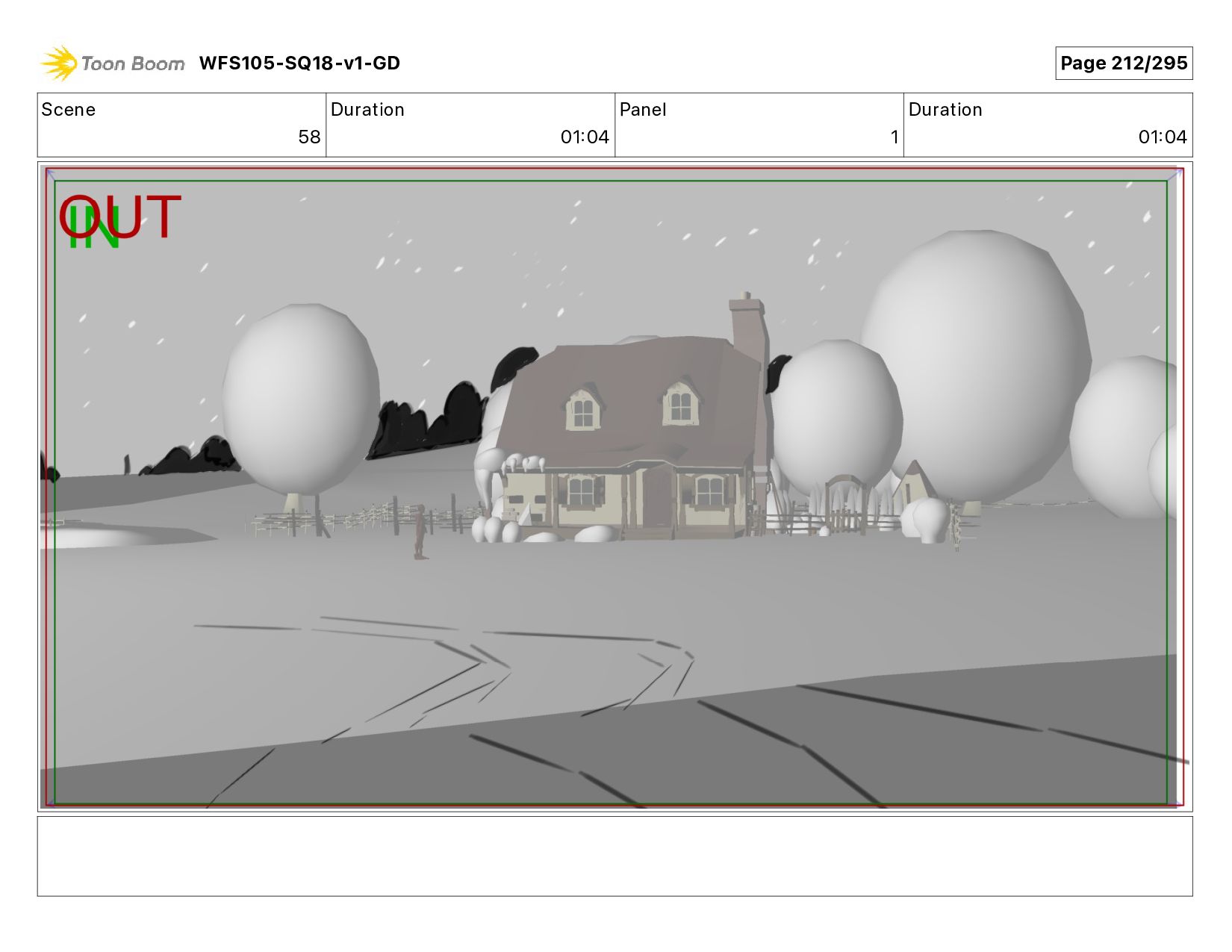Click the Panel header label

tap(643, 110)
